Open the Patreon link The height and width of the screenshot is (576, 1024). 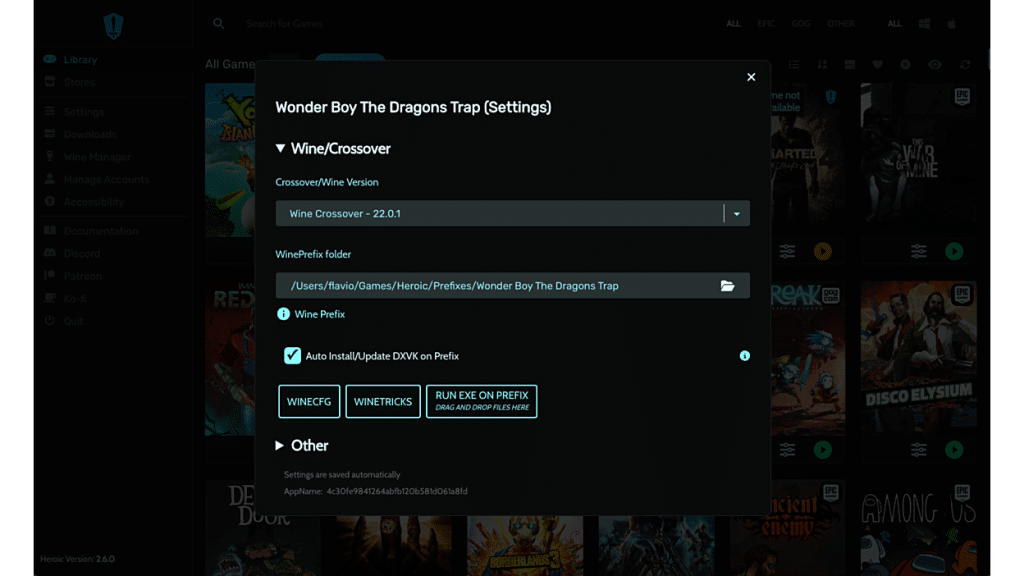(x=112, y=276)
